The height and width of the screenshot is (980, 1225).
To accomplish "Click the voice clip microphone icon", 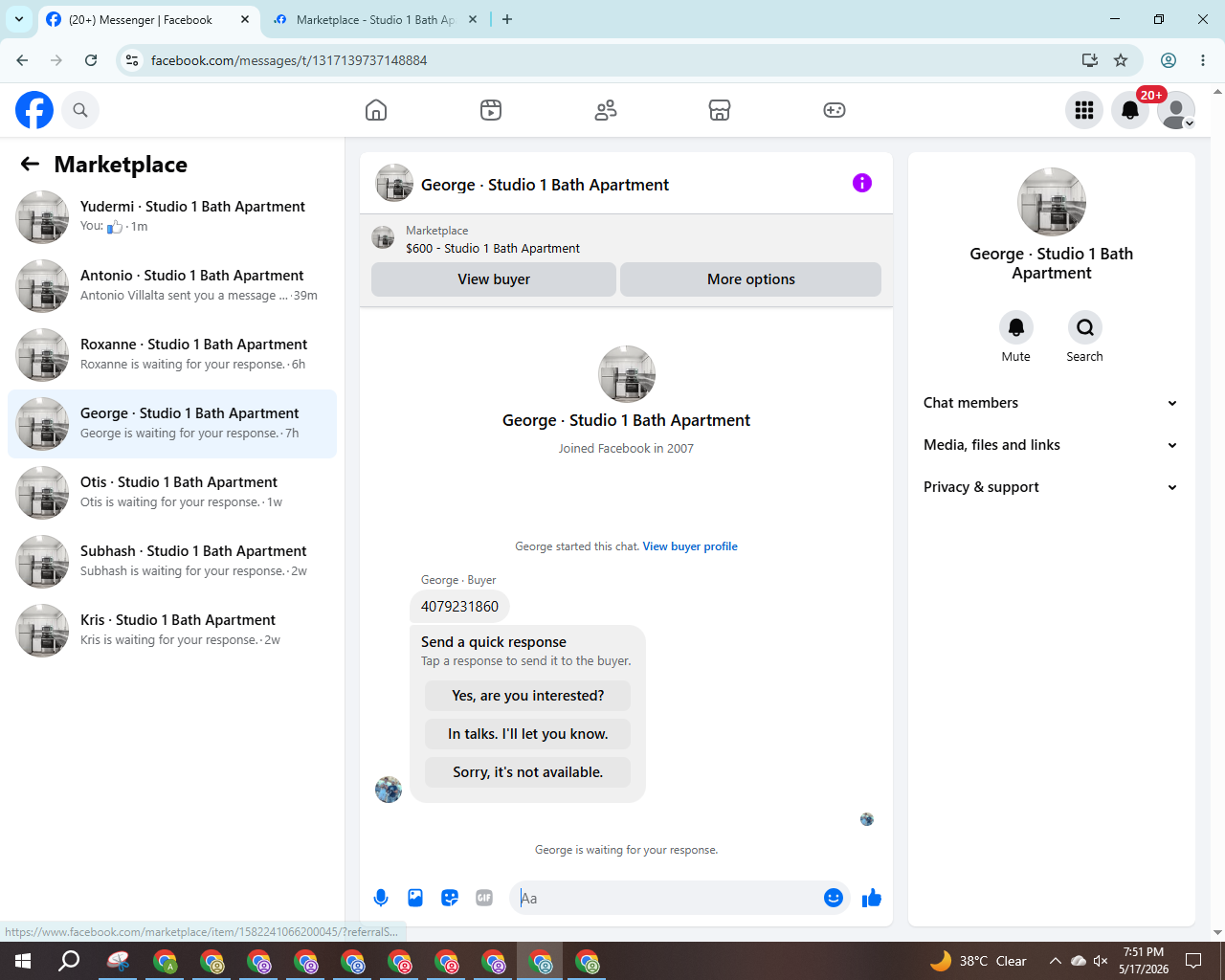I will coord(381,898).
